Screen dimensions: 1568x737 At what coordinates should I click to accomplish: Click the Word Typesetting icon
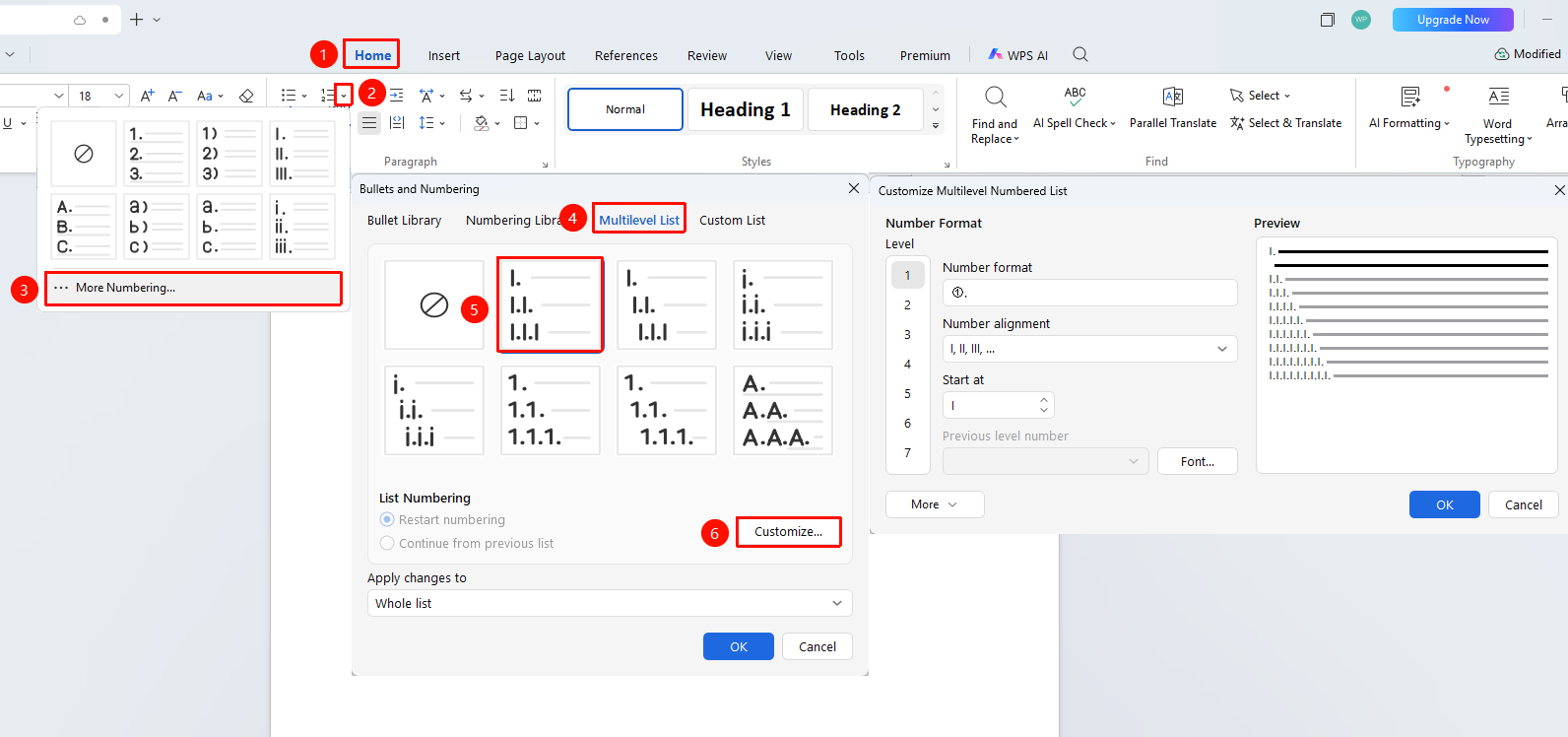click(1498, 97)
